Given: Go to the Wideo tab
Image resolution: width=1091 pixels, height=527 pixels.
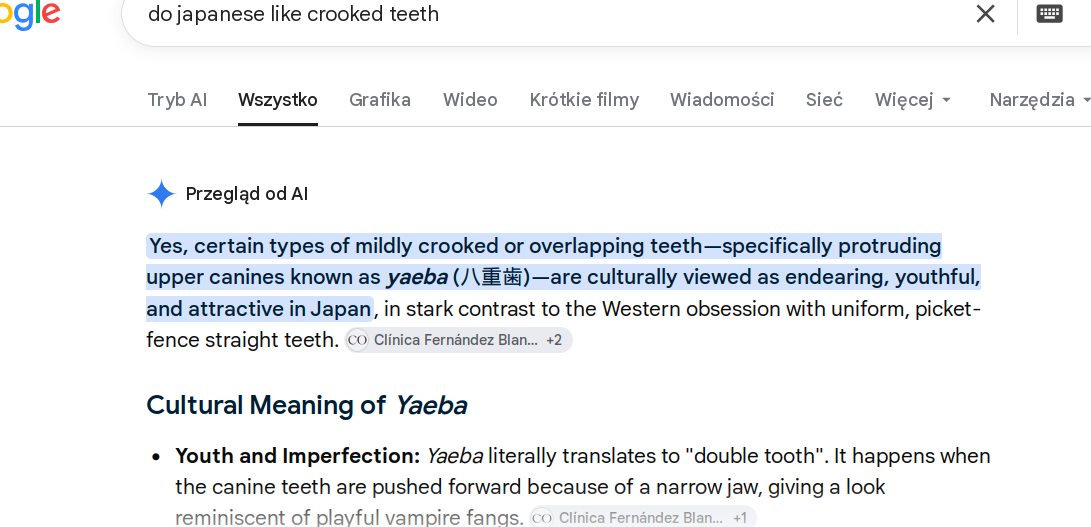Looking at the screenshot, I should click(470, 100).
